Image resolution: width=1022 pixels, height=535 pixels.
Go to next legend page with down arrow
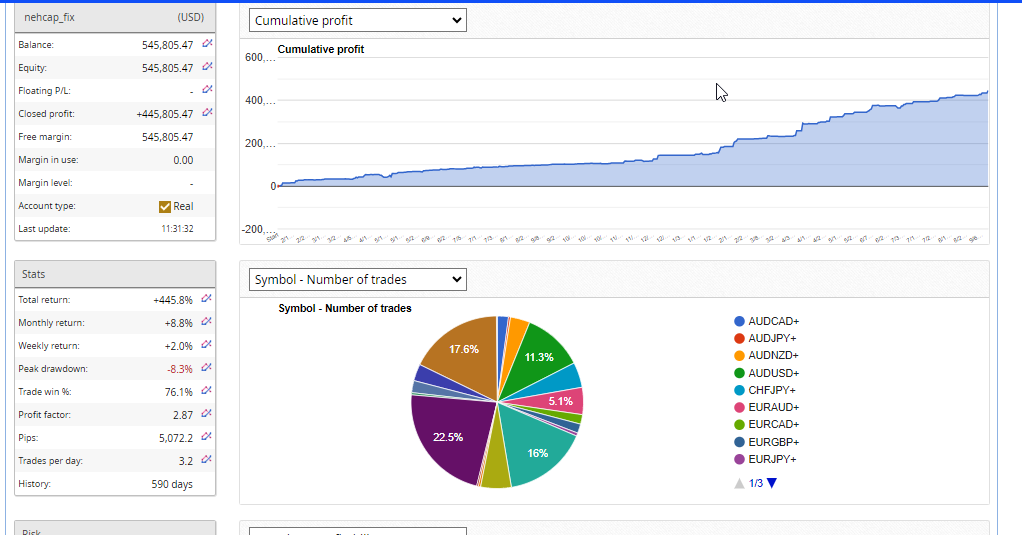tap(771, 483)
